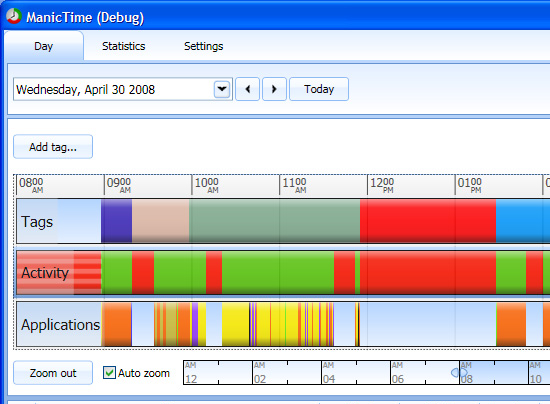Click the 1000 AM marker on timeline ruler
This screenshot has width=550, height=404.
tap(207, 185)
